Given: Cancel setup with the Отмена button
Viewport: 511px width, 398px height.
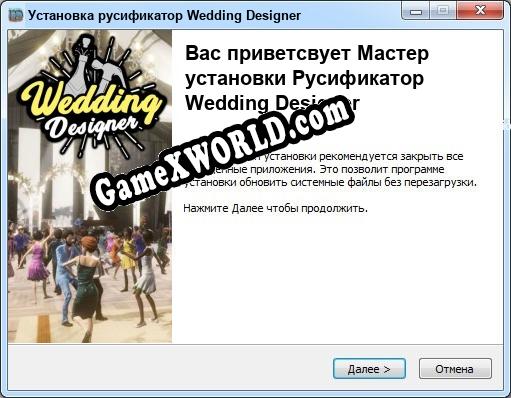Looking at the screenshot, I should click(455, 369).
